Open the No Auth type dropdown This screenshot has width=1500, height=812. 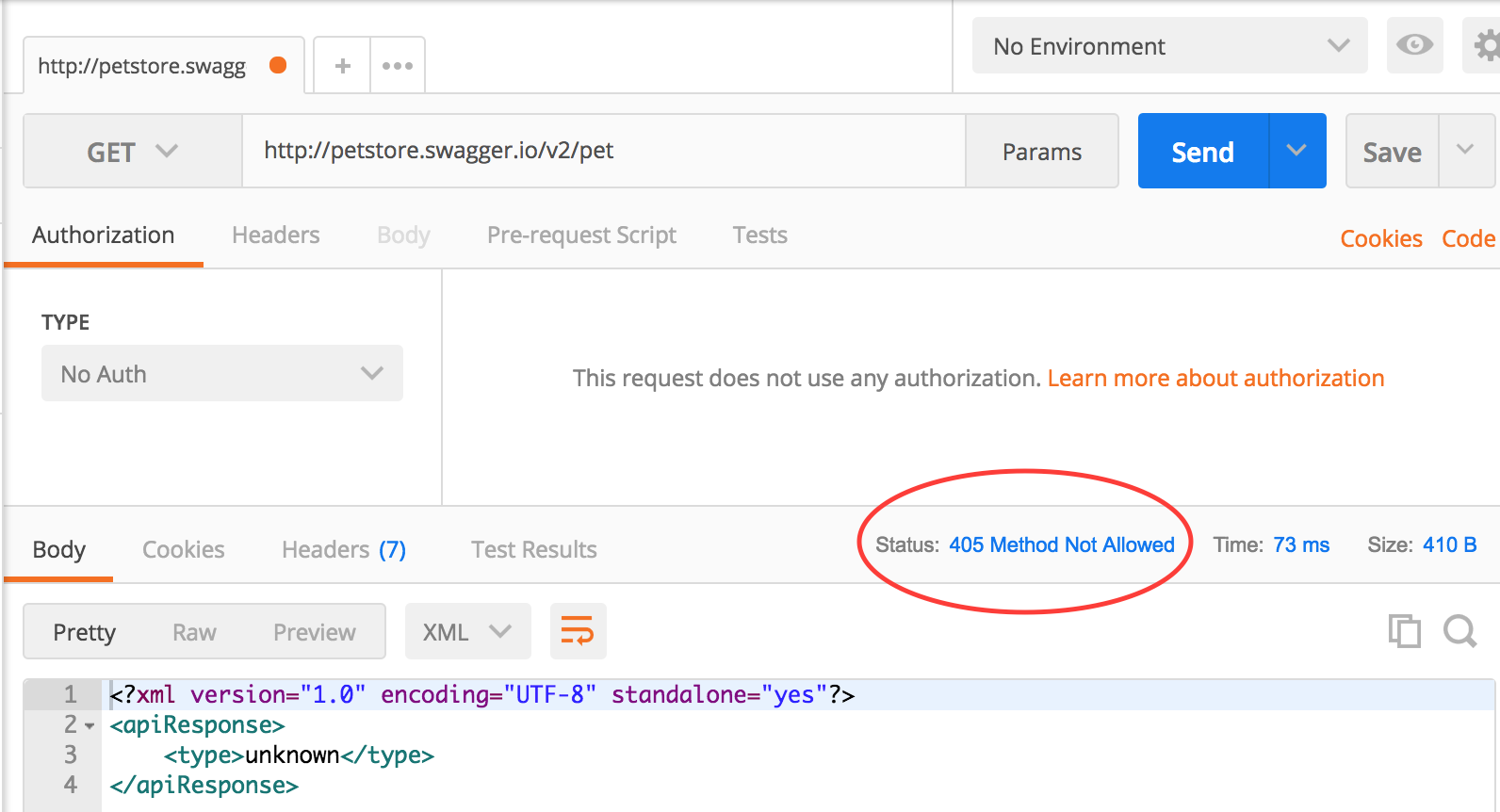pyautogui.click(x=222, y=373)
